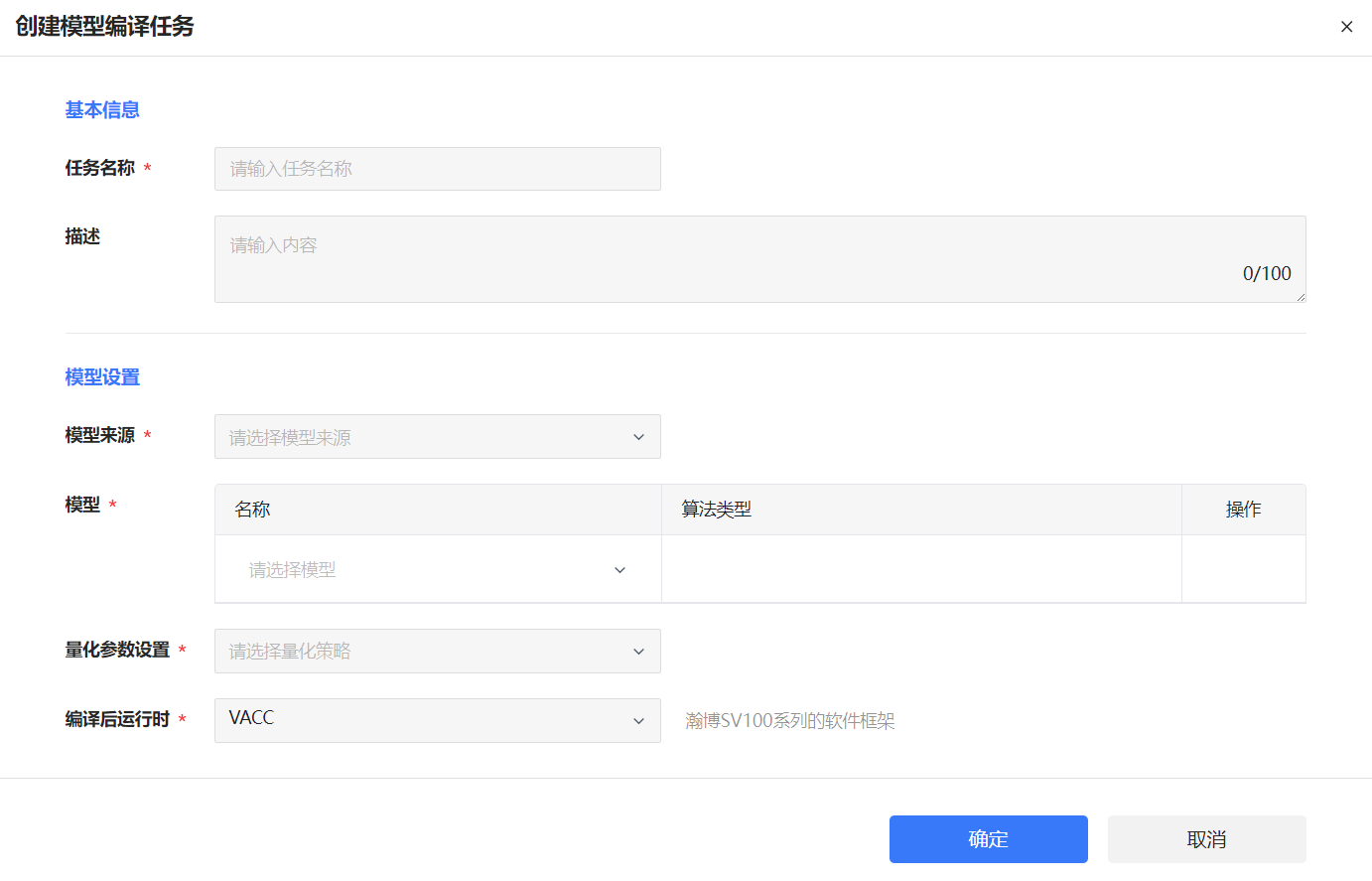Click the 量化参数设置 label
This screenshot has height=881, width=1372.
pyautogui.click(x=117, y=650)
